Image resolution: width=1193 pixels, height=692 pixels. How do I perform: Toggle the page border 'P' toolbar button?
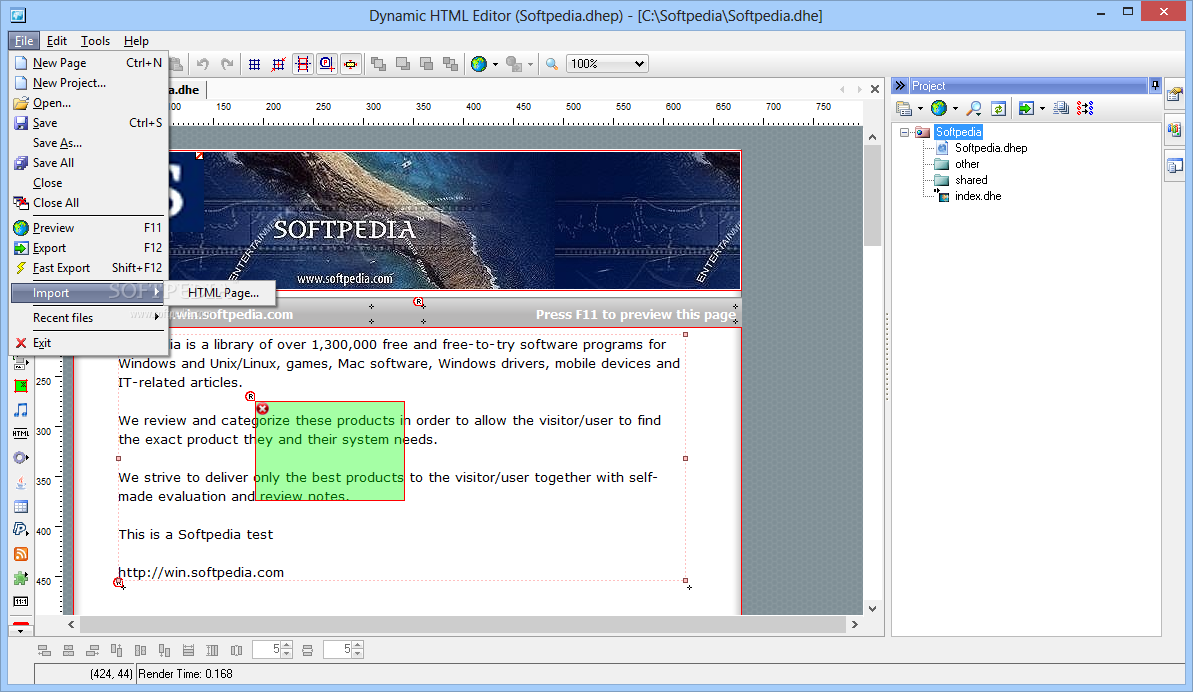326,64
